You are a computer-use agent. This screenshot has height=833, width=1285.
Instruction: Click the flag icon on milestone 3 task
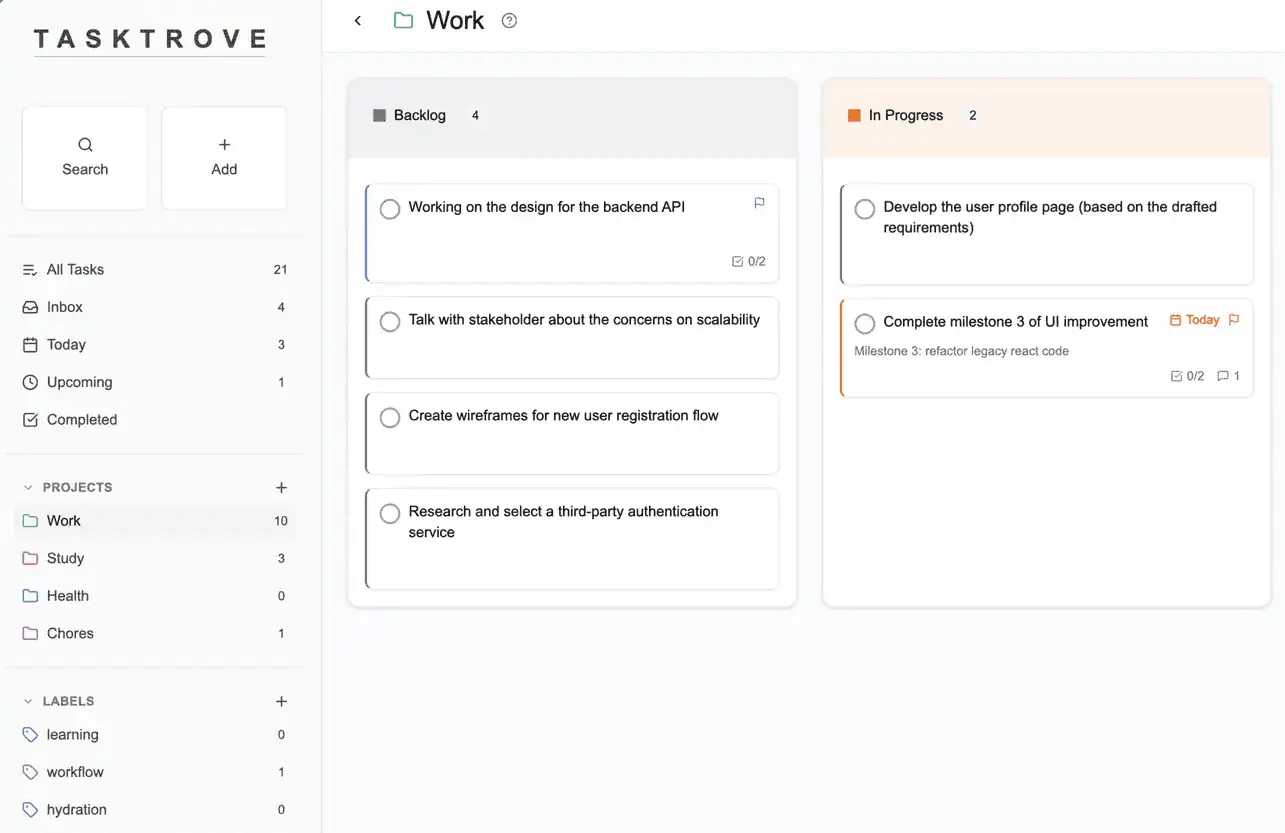(x=1234, y=320)
